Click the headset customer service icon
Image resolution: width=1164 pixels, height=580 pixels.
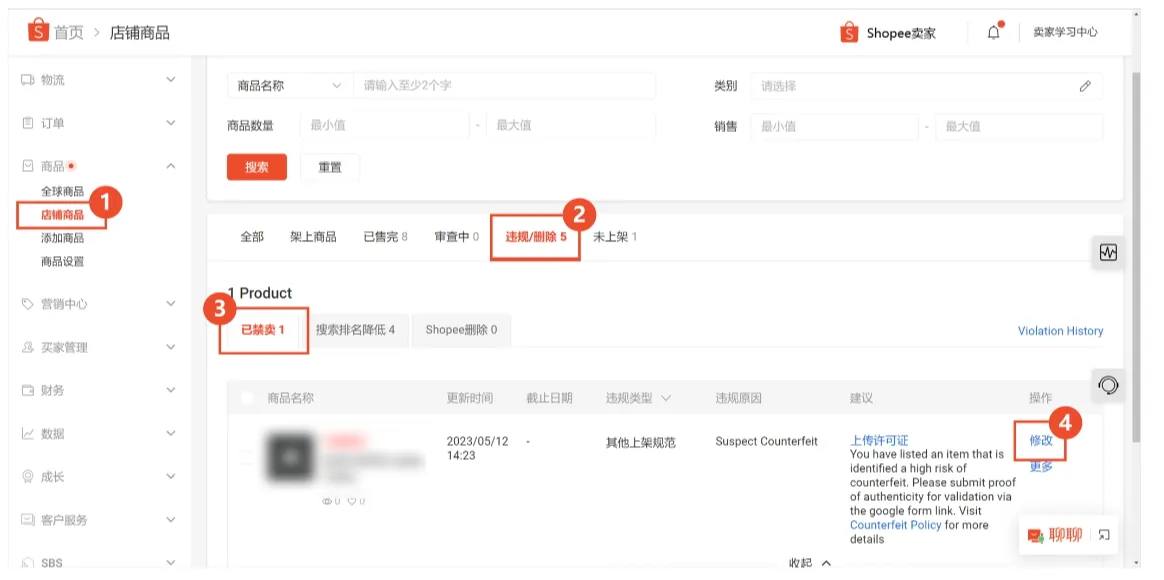coord(1108,385)
